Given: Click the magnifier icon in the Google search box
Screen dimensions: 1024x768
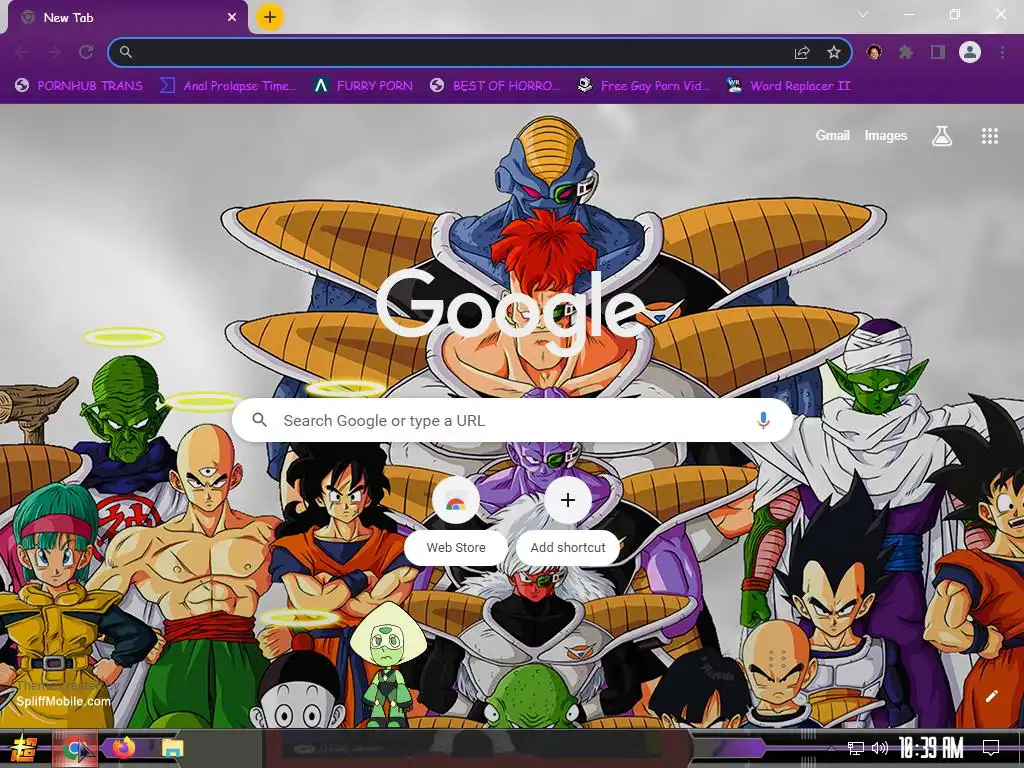Looking at the screenshot, I should [x=259, y=420].
